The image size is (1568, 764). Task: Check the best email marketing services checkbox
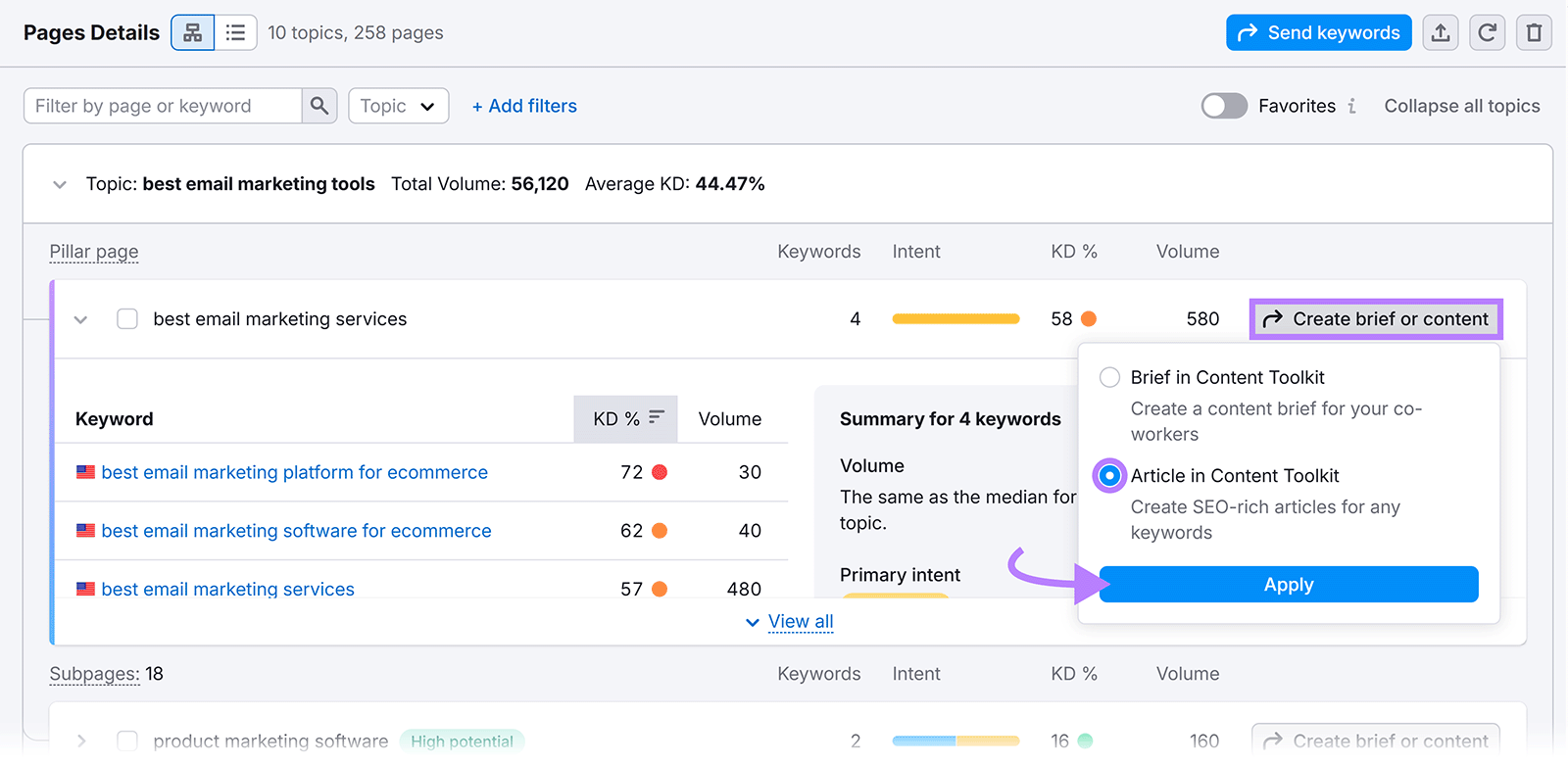click(127, 319)
